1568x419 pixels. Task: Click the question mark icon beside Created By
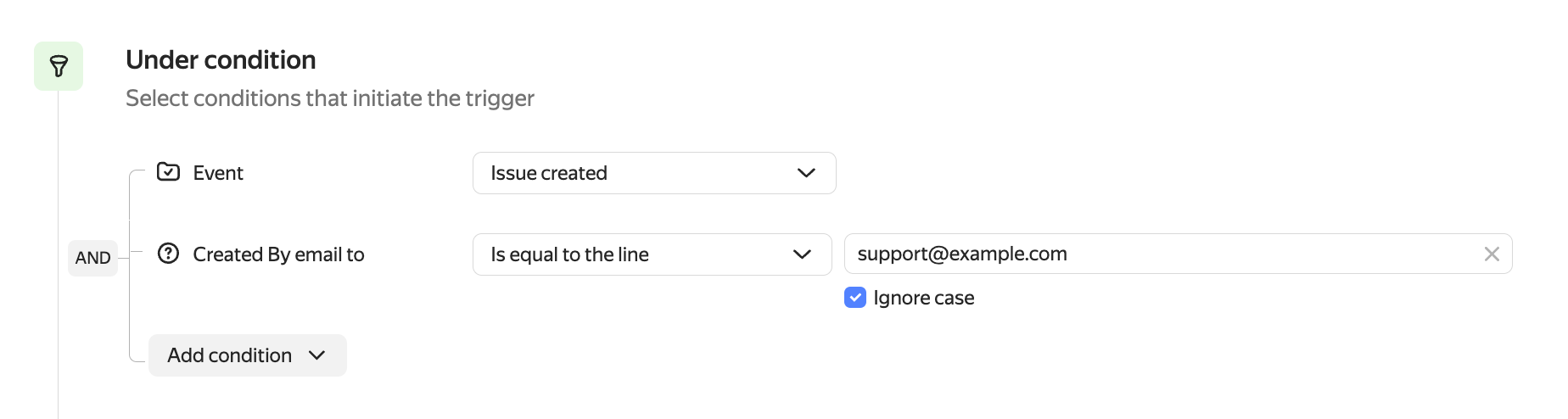[168, 254]
